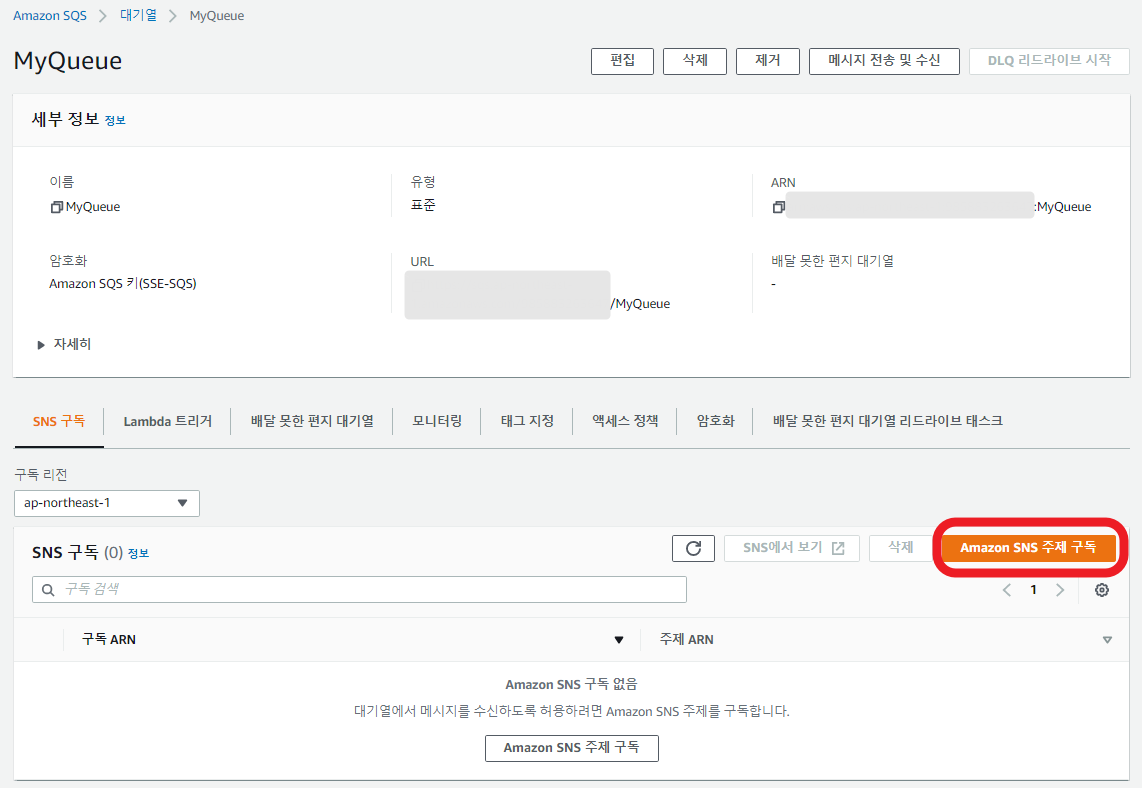Go to Amazon SQS breadcrumb link

(x=50, y=15)
